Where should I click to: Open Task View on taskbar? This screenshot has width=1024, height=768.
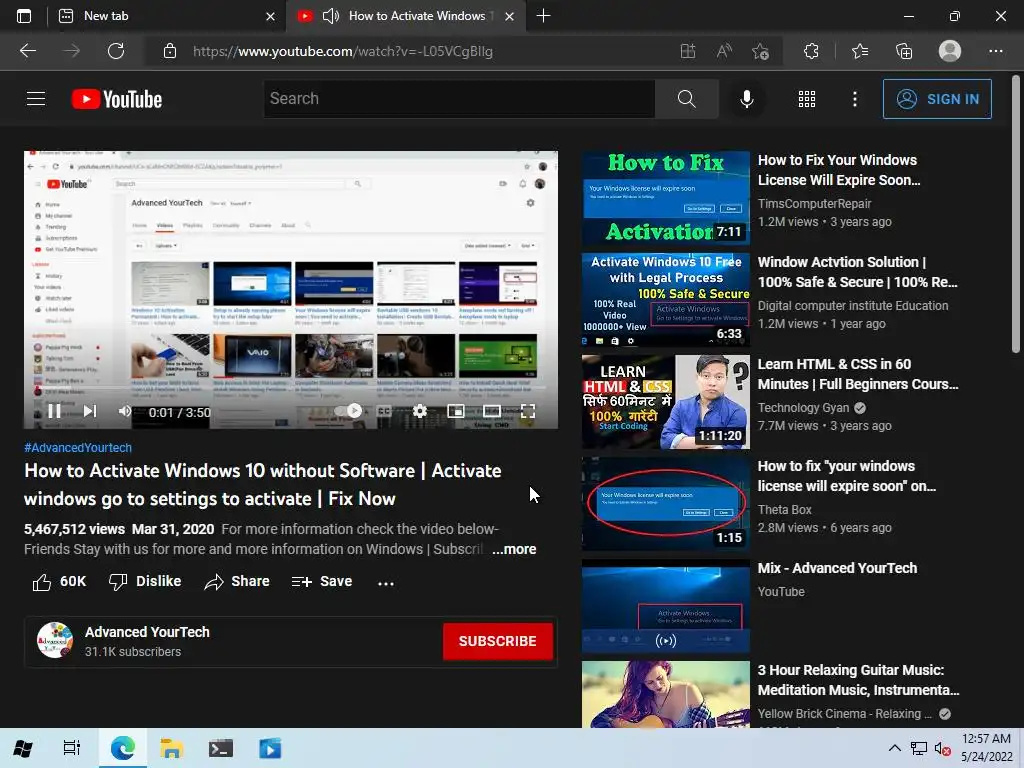72,748
